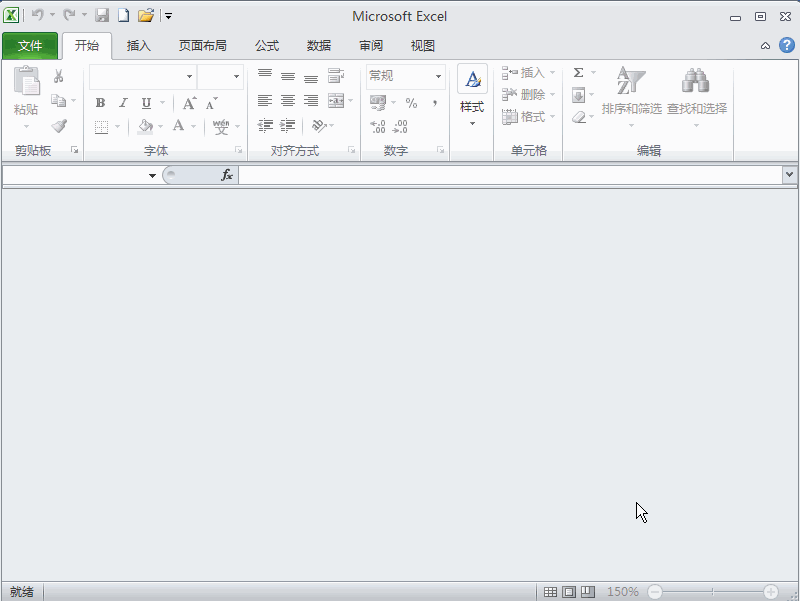Open the 常规 number format dropdown

click(x=438, y=77)
